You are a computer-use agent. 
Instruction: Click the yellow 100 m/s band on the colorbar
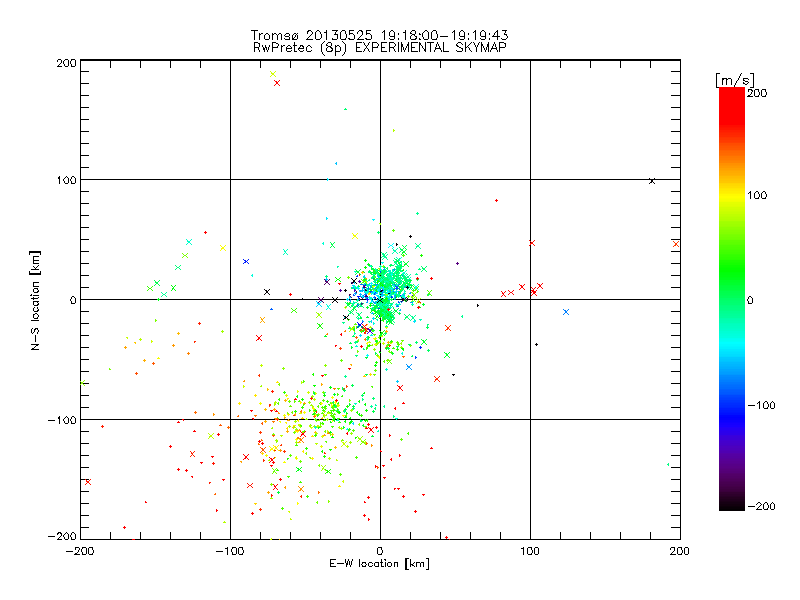click(x=732, y=195)
